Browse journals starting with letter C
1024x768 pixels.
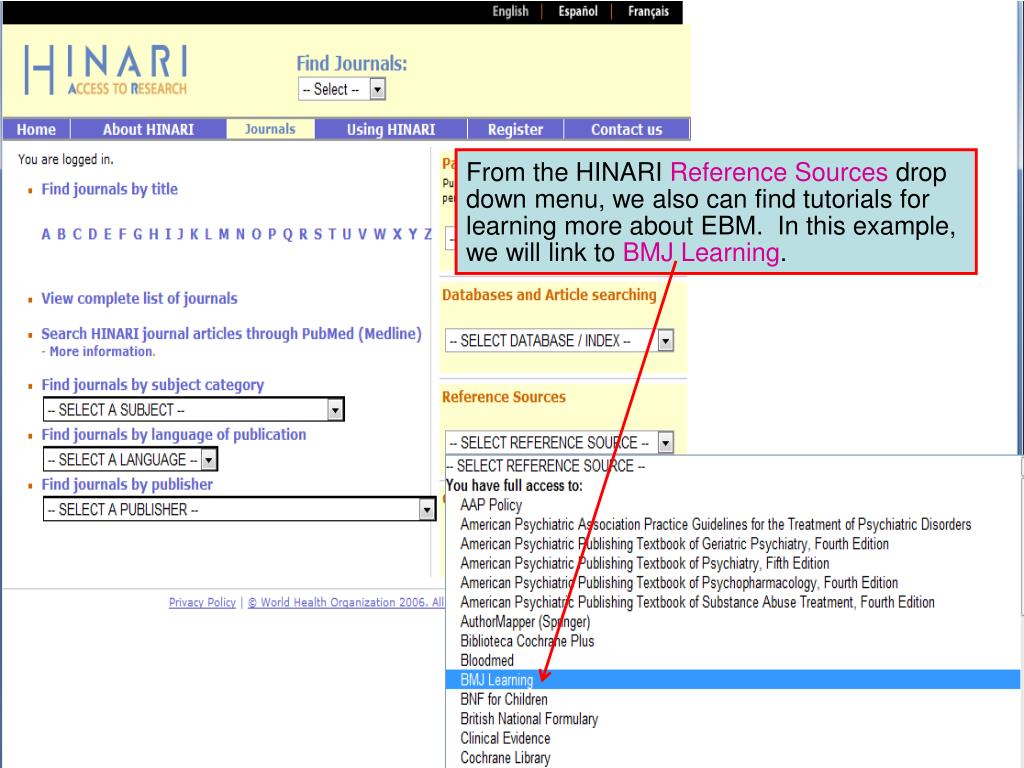click(x=77, y=234)
